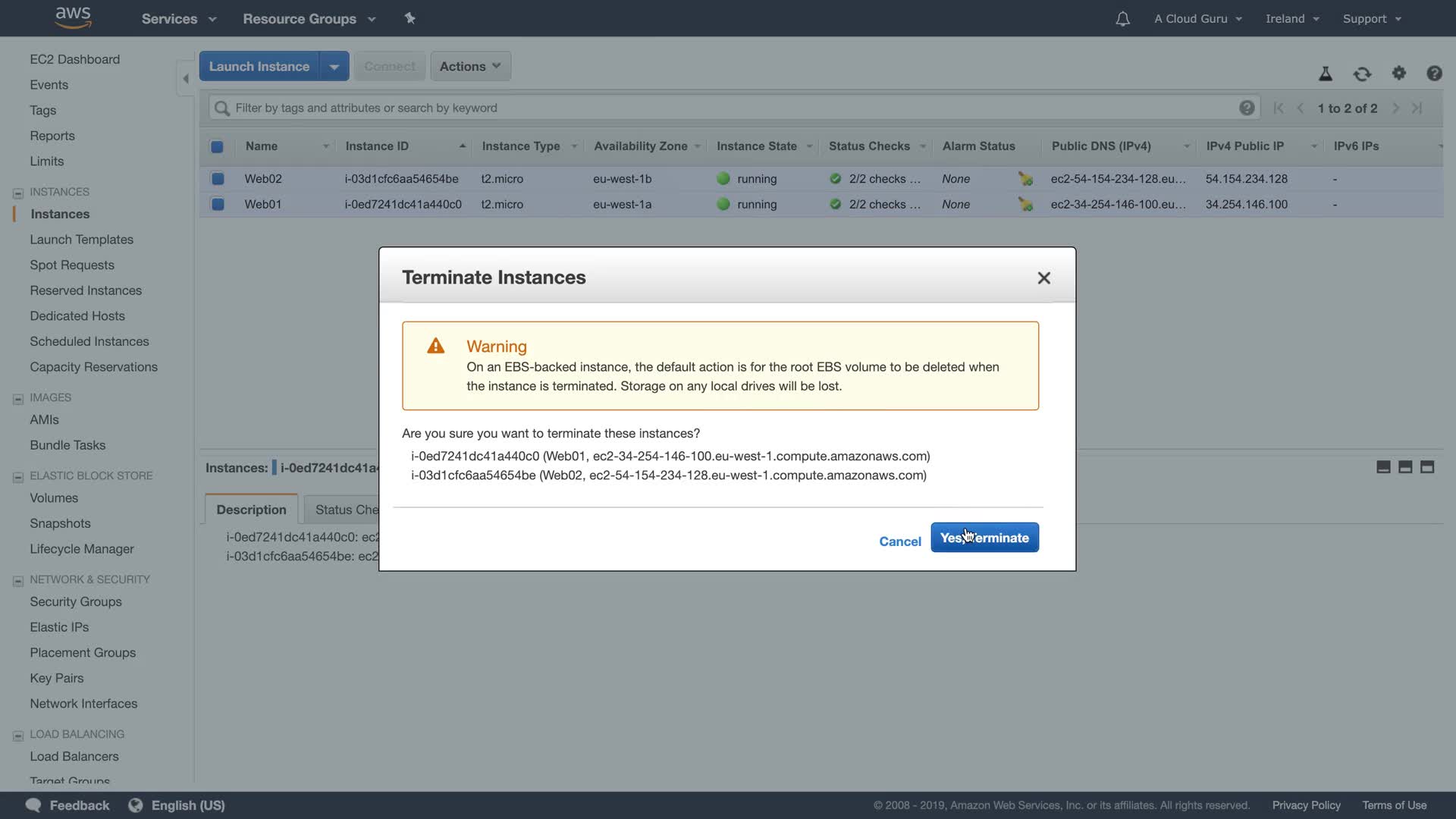Click the notifications bell icon
Viewport: 1456px width, 819px height.
[x=1122, y=19]
